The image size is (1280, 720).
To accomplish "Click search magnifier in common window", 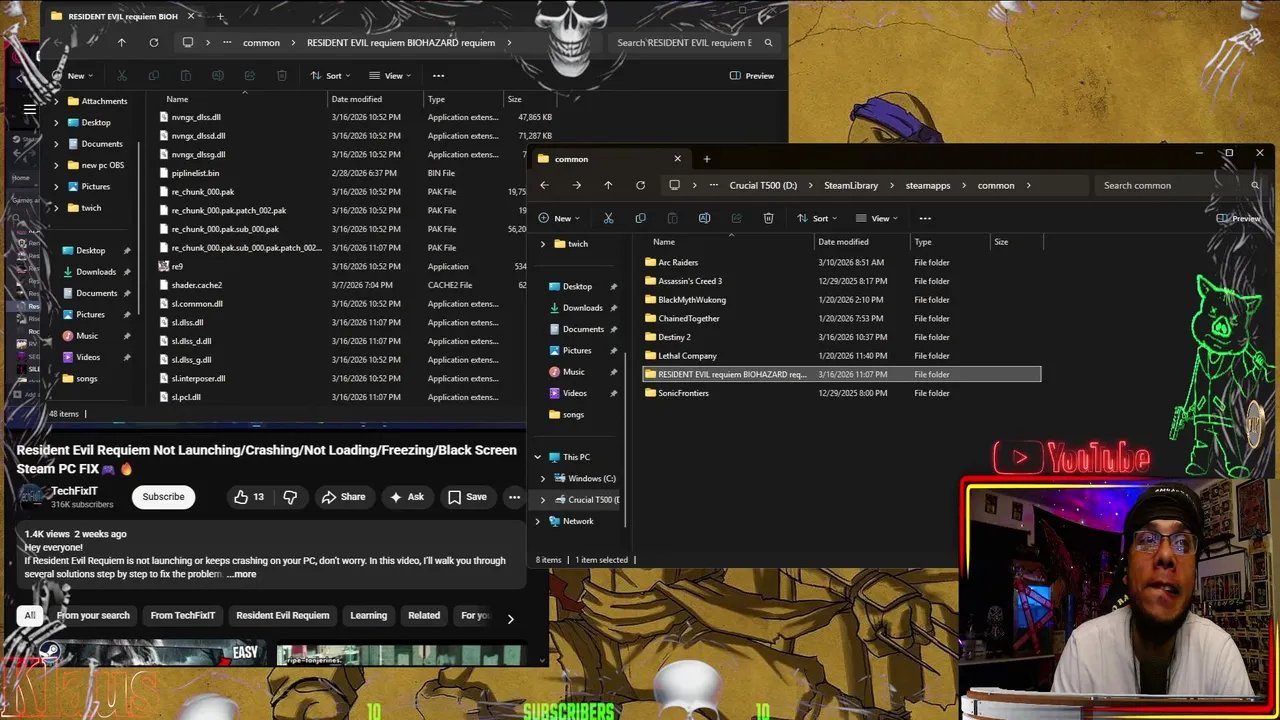I will coord(1254,185).
